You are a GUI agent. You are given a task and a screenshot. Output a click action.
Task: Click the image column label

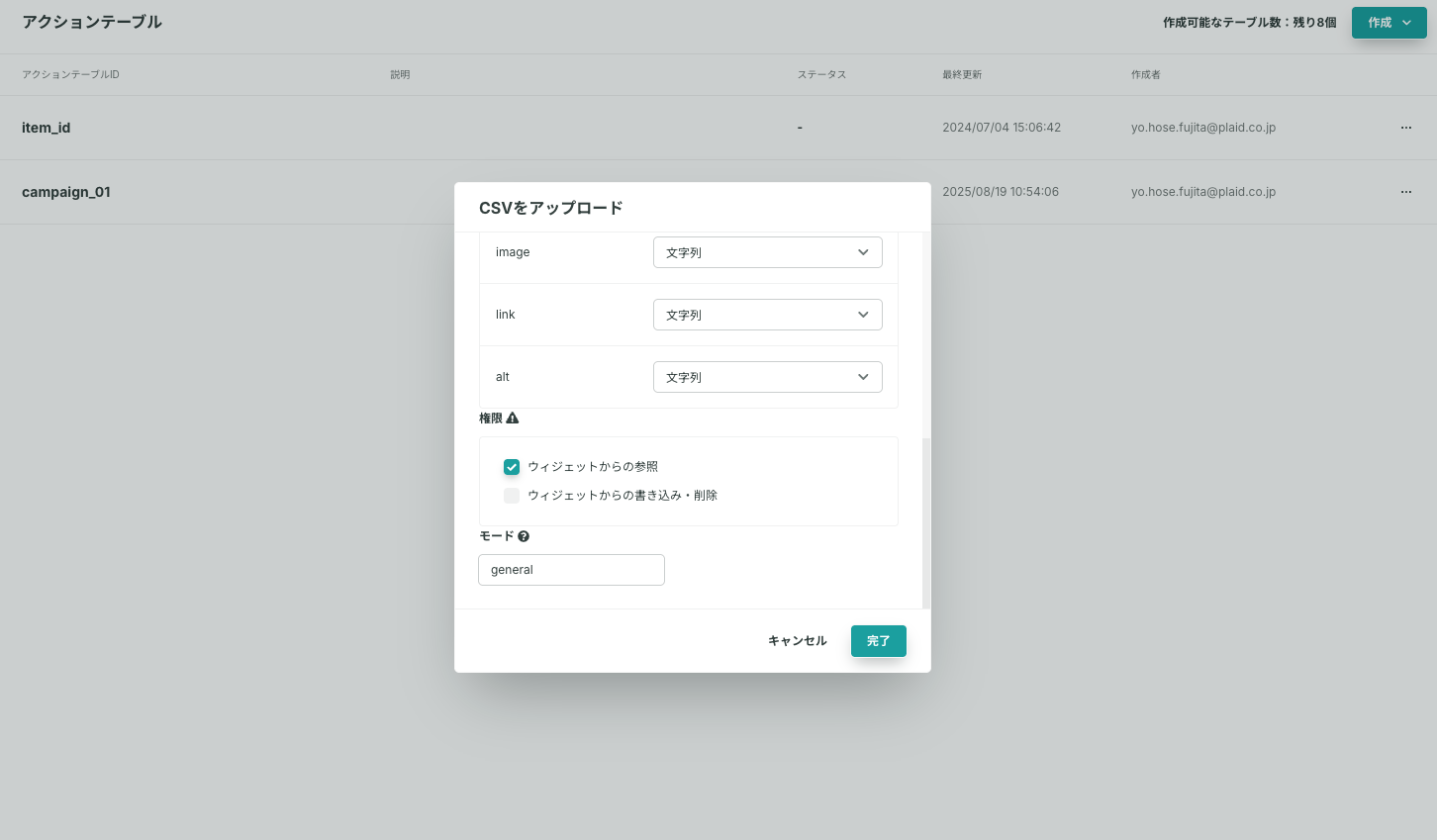pyautogui.click(x=513, y=252)
